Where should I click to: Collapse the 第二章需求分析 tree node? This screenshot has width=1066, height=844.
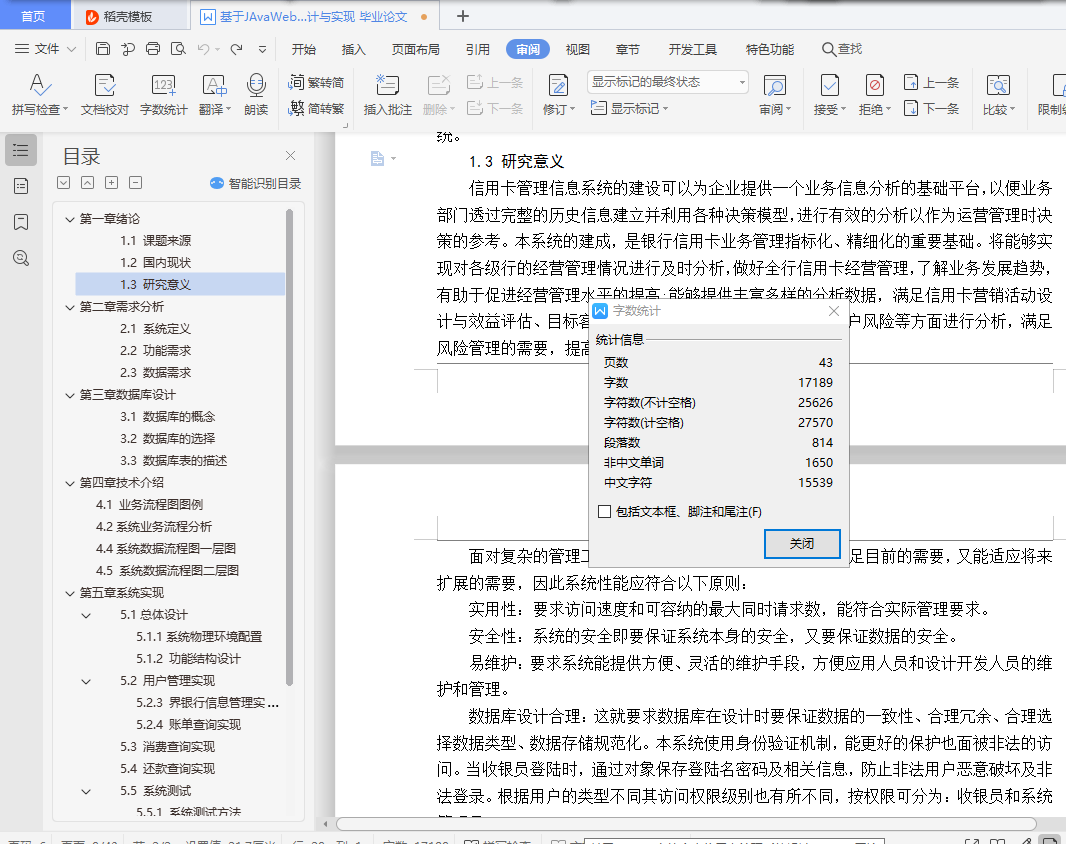[x=69, y=307]
